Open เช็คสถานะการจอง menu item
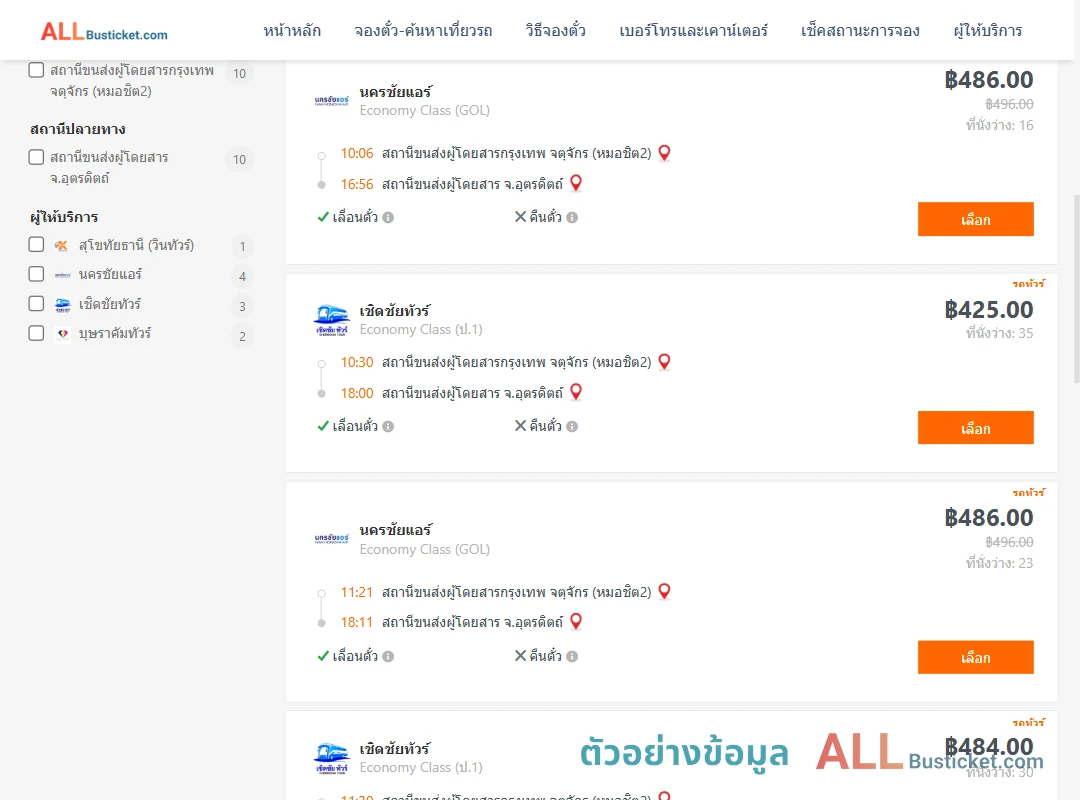 tap(860, 31)
